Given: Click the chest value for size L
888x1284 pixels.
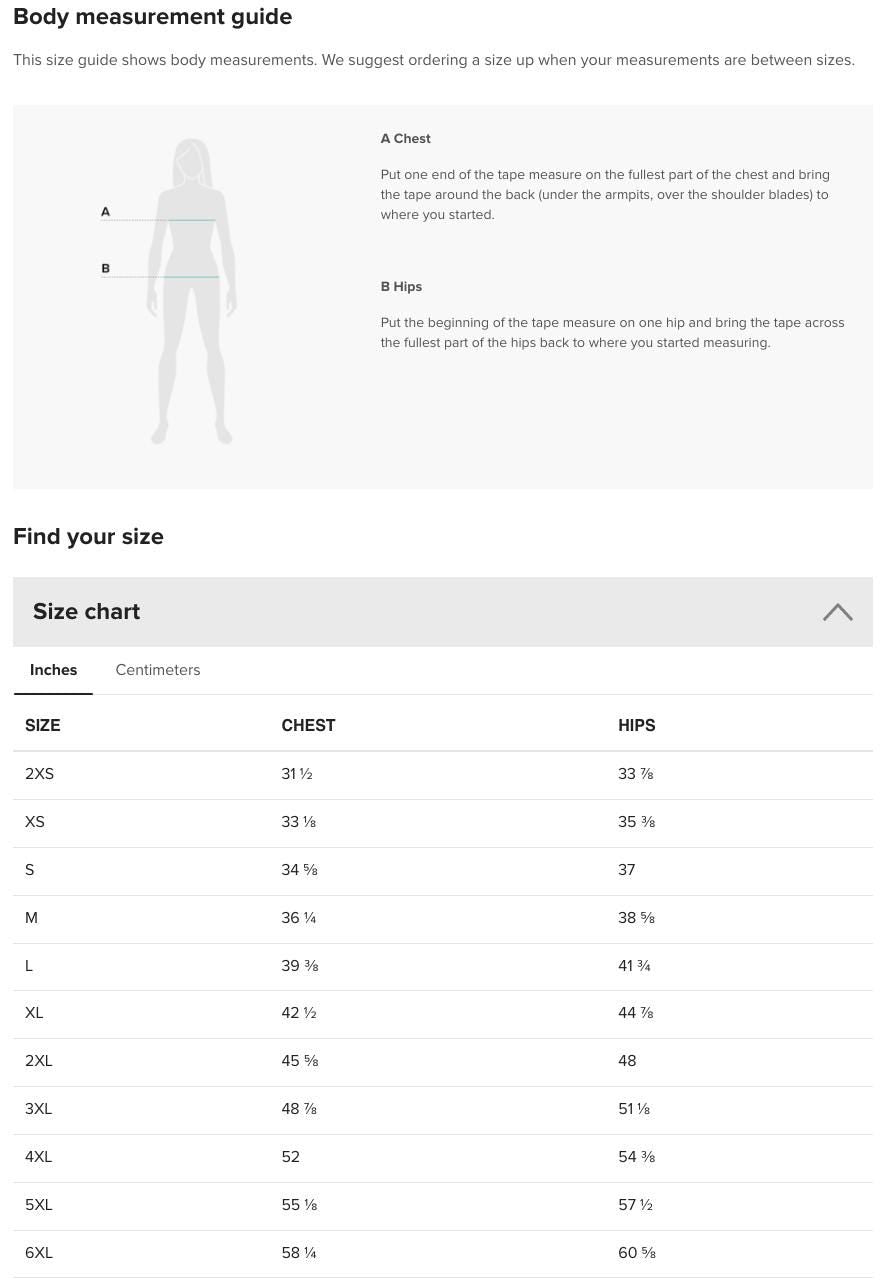Looking at the screenshot, I should point(299,966).
